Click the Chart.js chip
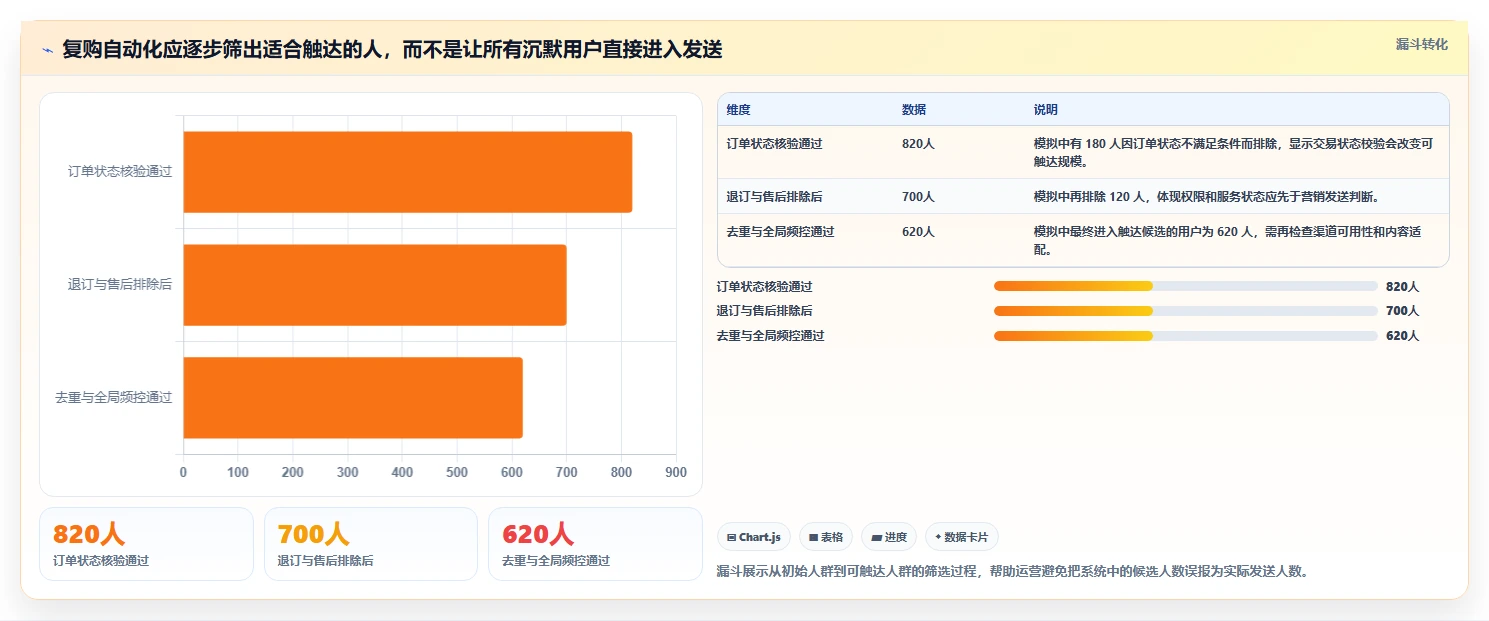Screen dimensions: 1489x621 point(754,537)
